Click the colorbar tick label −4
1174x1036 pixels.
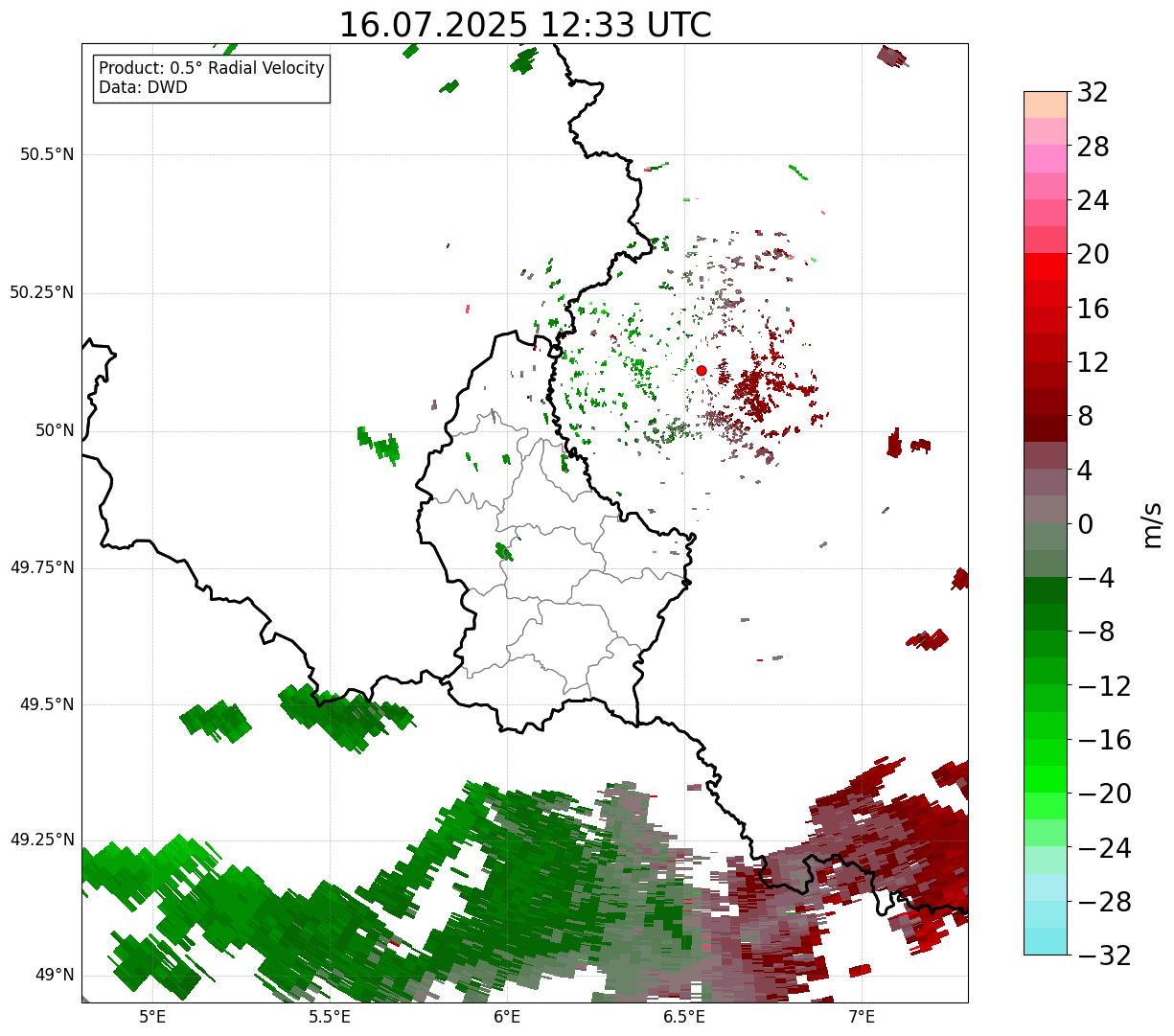click(x=1096, y=578)
